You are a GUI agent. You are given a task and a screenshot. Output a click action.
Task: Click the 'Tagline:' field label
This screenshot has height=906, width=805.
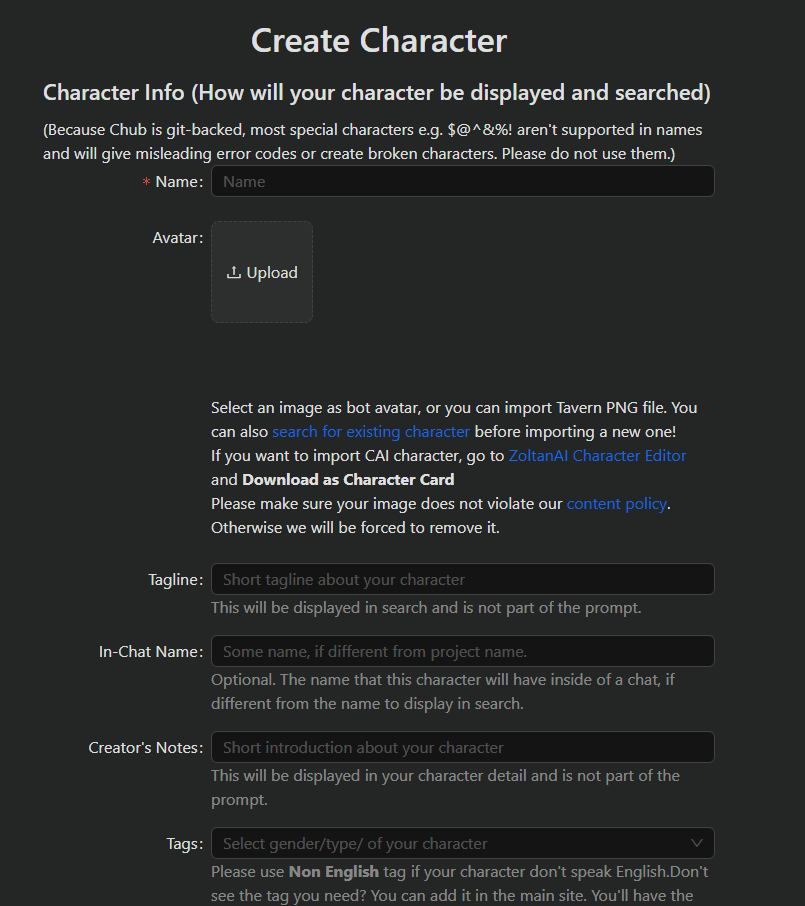pyautogui.click(x=176, y=580)
